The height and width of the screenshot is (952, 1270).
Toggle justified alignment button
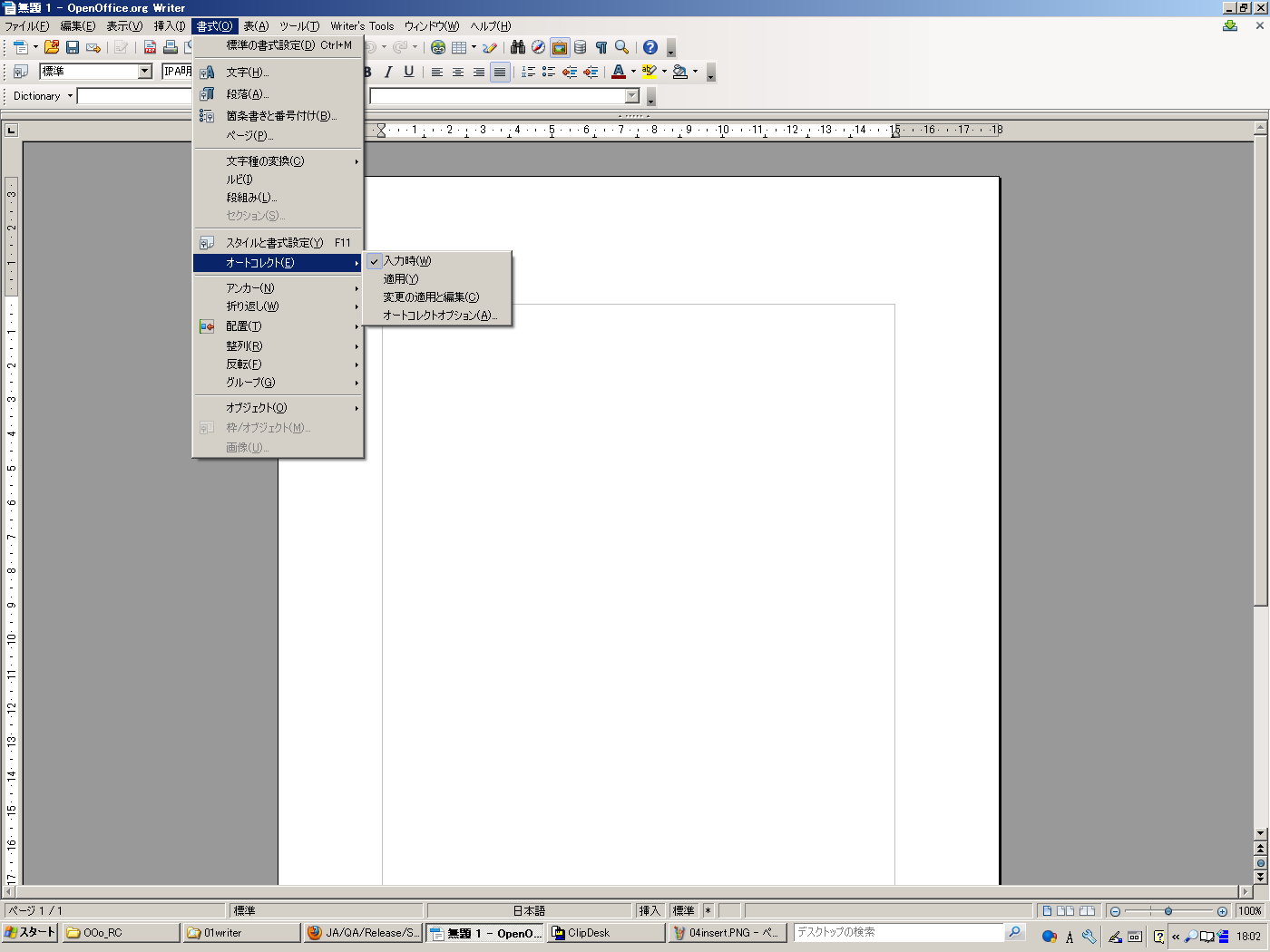500,72
